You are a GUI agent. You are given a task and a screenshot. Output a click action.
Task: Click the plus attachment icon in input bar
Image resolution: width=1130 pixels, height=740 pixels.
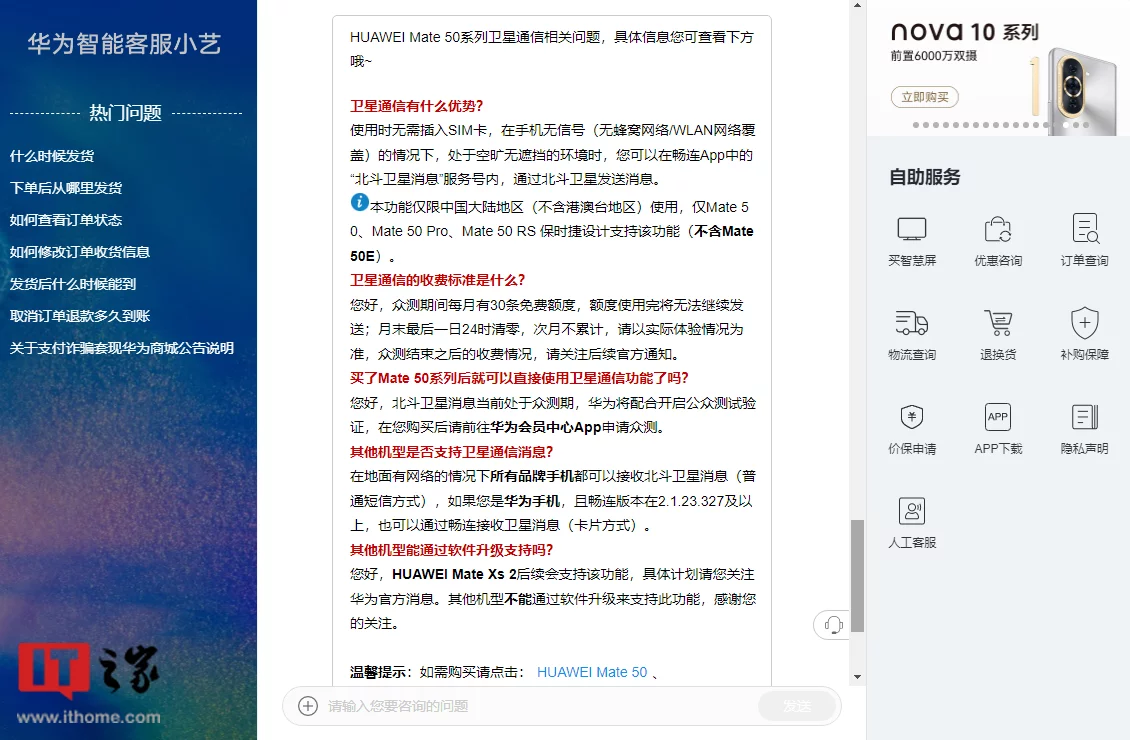pyautogui.click(x=308, y=706)
